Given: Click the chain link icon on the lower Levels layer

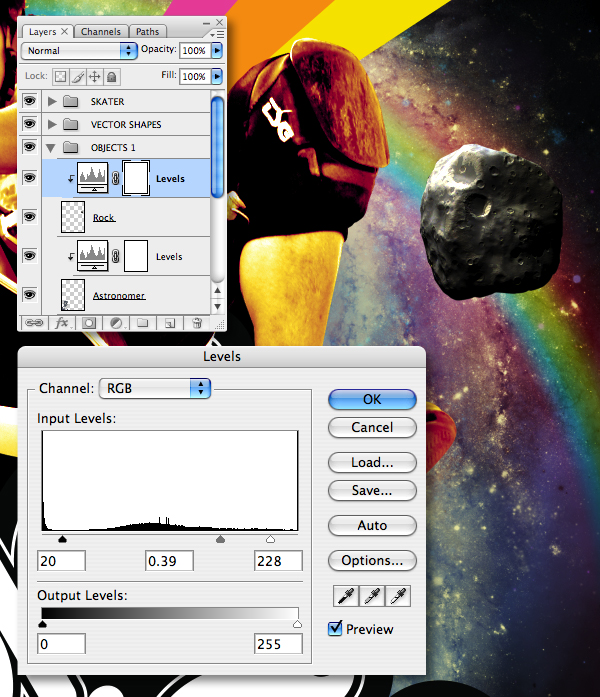Looking at the screenshot, I should [x=116, y=256].
